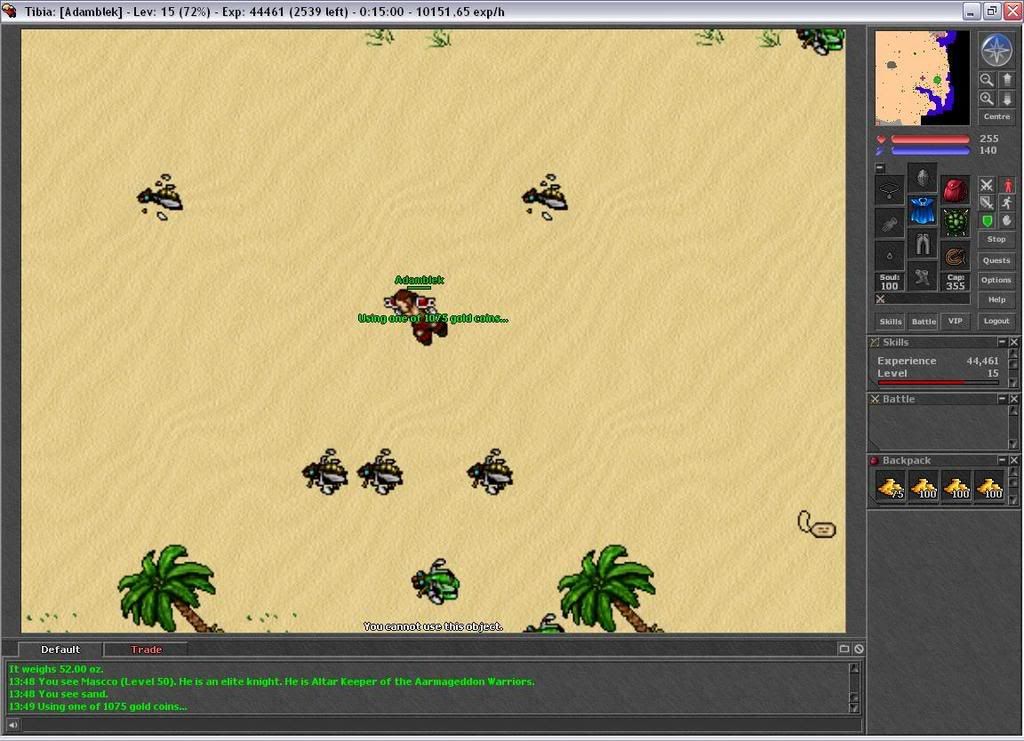Viewport: 1024px width, 741px height.
Task: Select the empty ring slot
Action: (889, 256)
